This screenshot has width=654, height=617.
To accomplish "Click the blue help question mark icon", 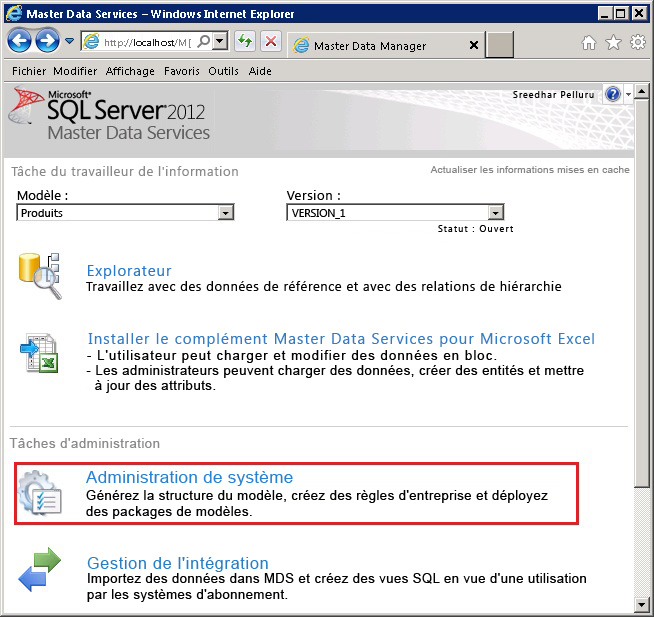I will [x=613, y=94].
